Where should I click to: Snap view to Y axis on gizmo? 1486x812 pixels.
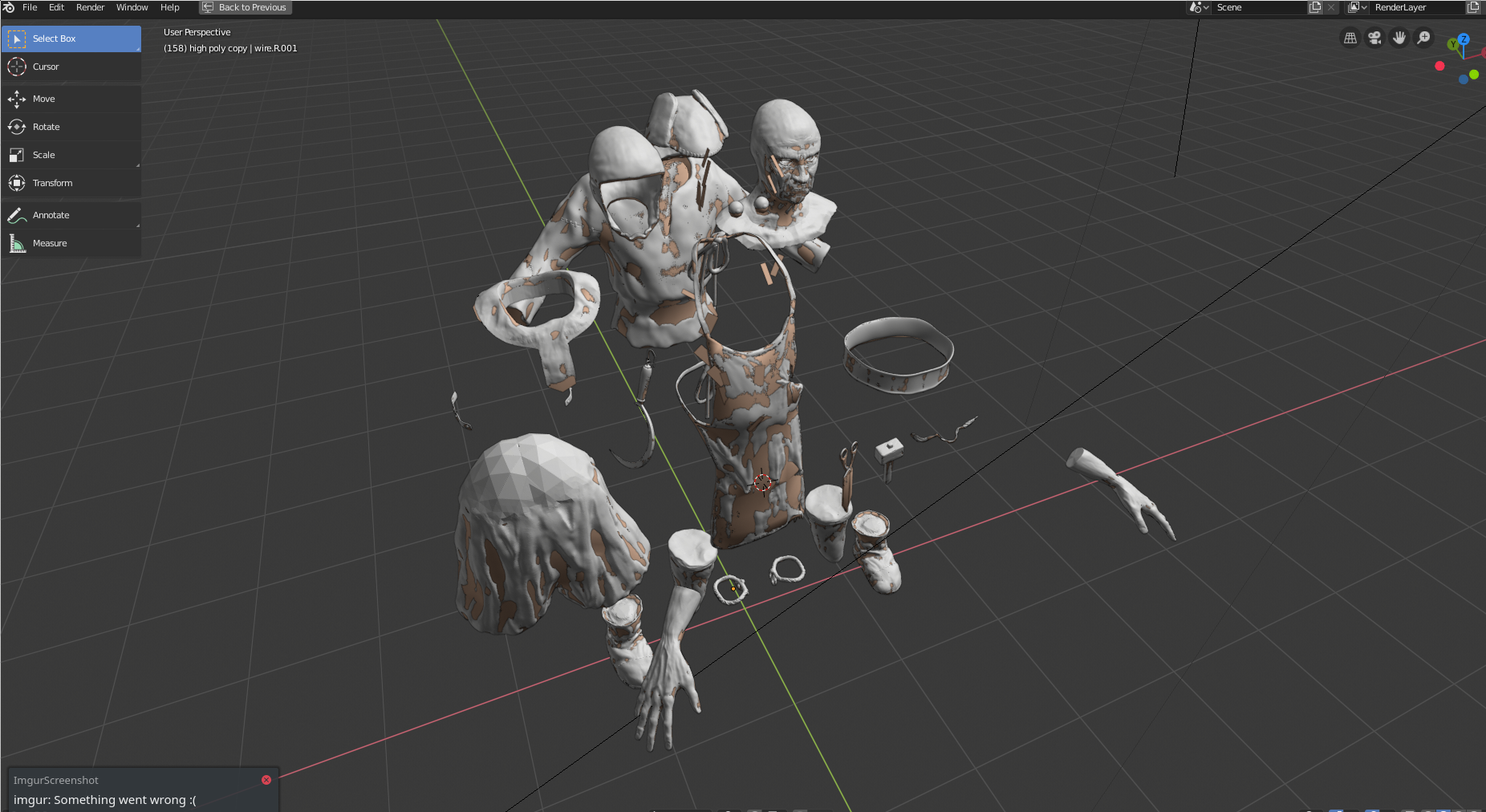click(1452, 44)
